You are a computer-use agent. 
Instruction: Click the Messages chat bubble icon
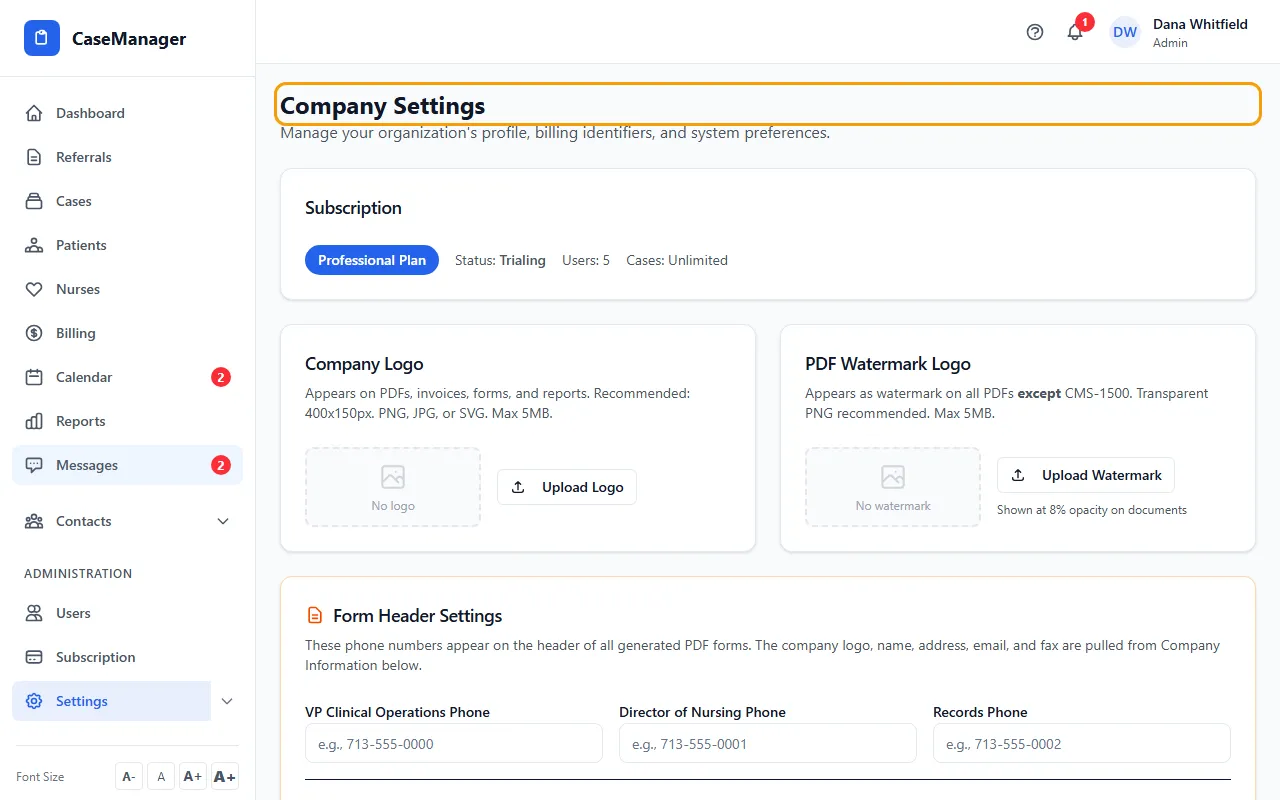[34, 465]
